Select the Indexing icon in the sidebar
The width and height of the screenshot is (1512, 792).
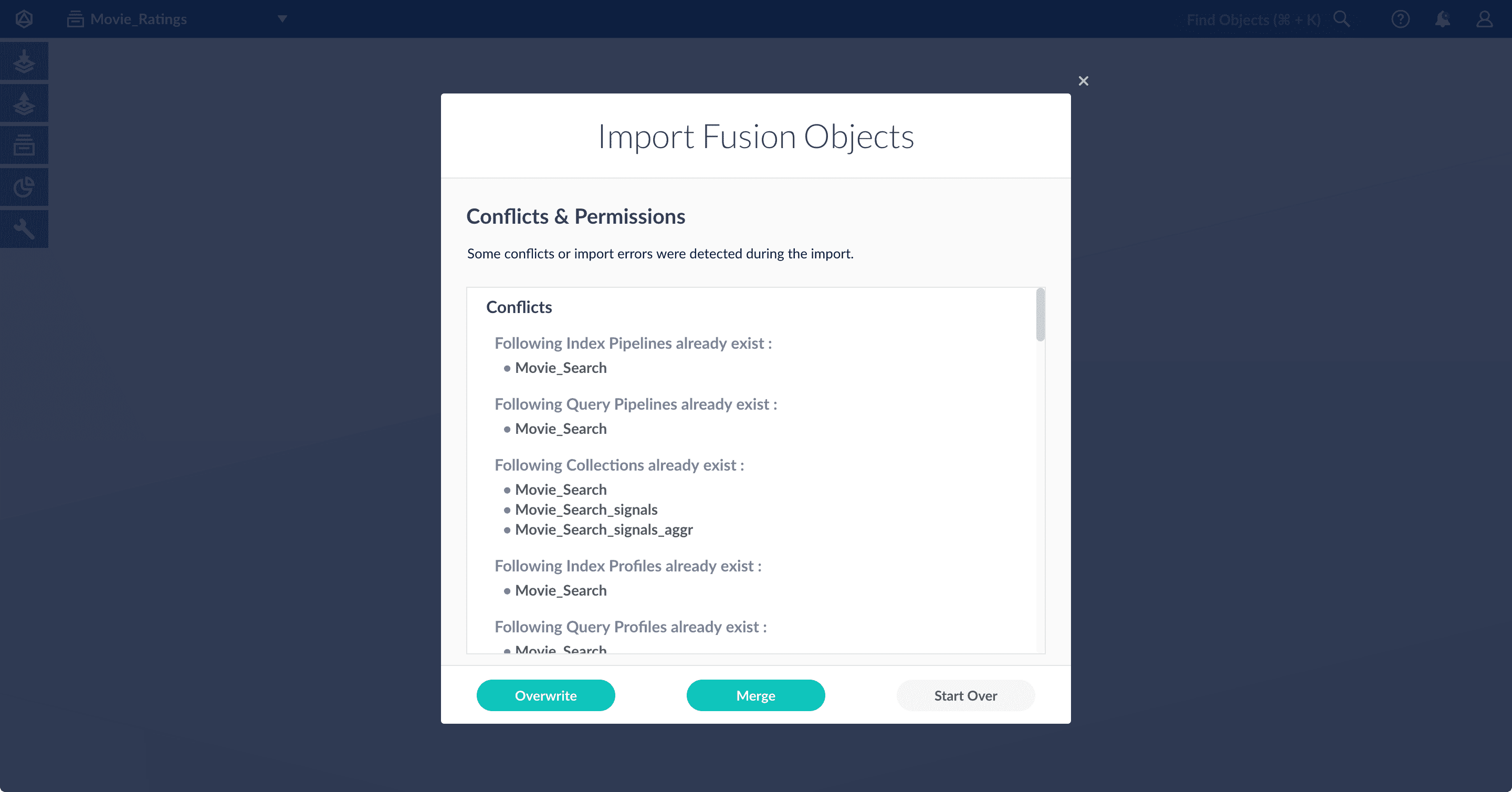(x=24, y=61)
